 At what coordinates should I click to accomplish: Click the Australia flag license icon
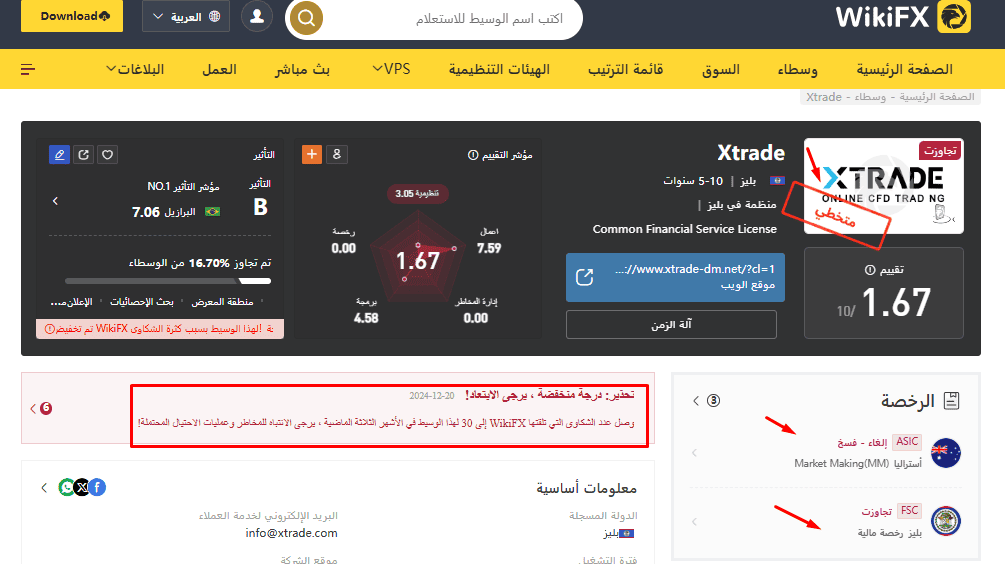click(x=945, y=452)
